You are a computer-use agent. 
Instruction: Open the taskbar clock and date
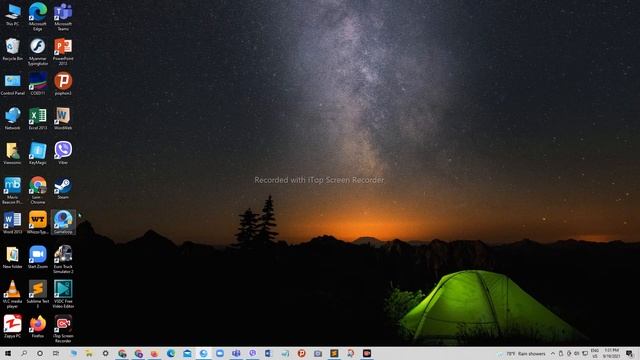611,353
